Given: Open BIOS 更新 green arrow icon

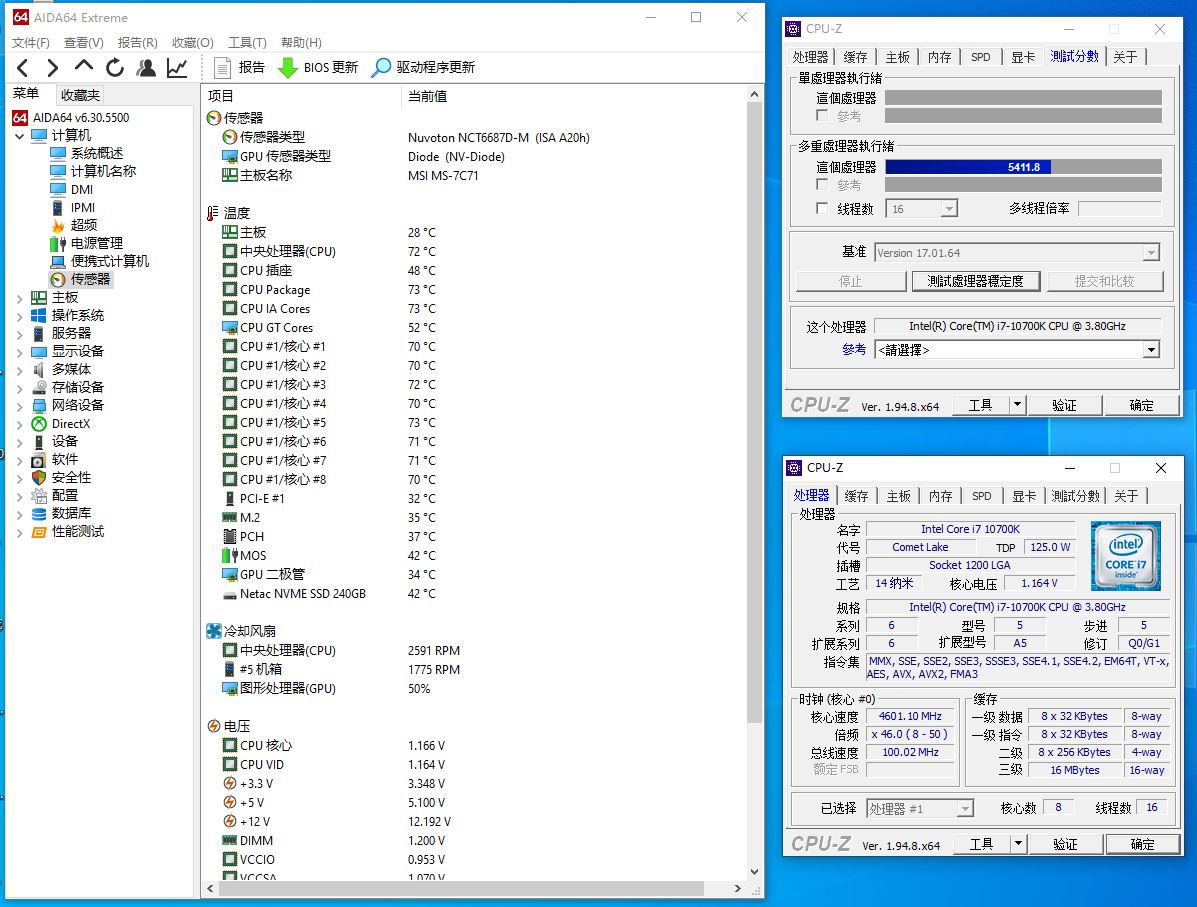Looking at the screenshot, I should [x=287, y=68].
